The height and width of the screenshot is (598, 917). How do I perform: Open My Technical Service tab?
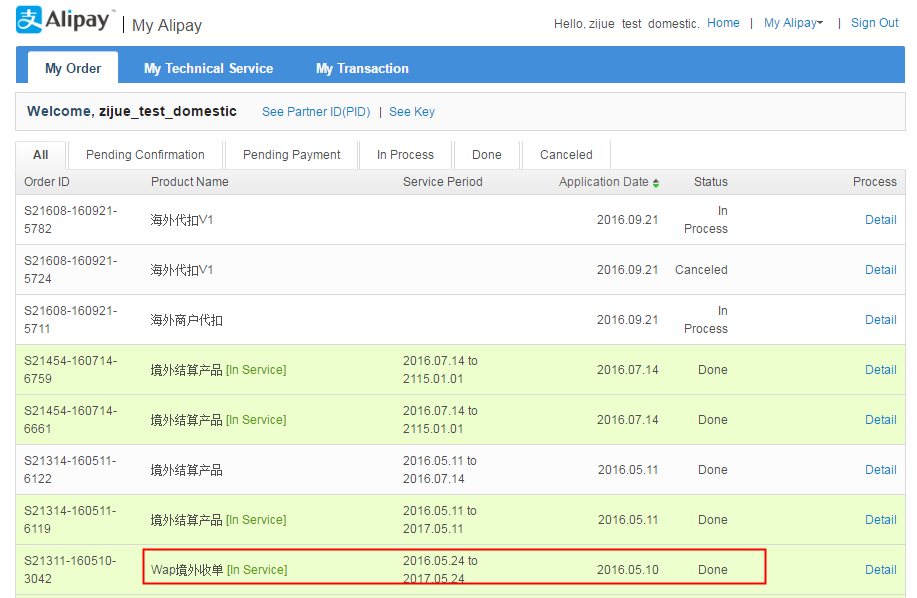pos(208,68)
